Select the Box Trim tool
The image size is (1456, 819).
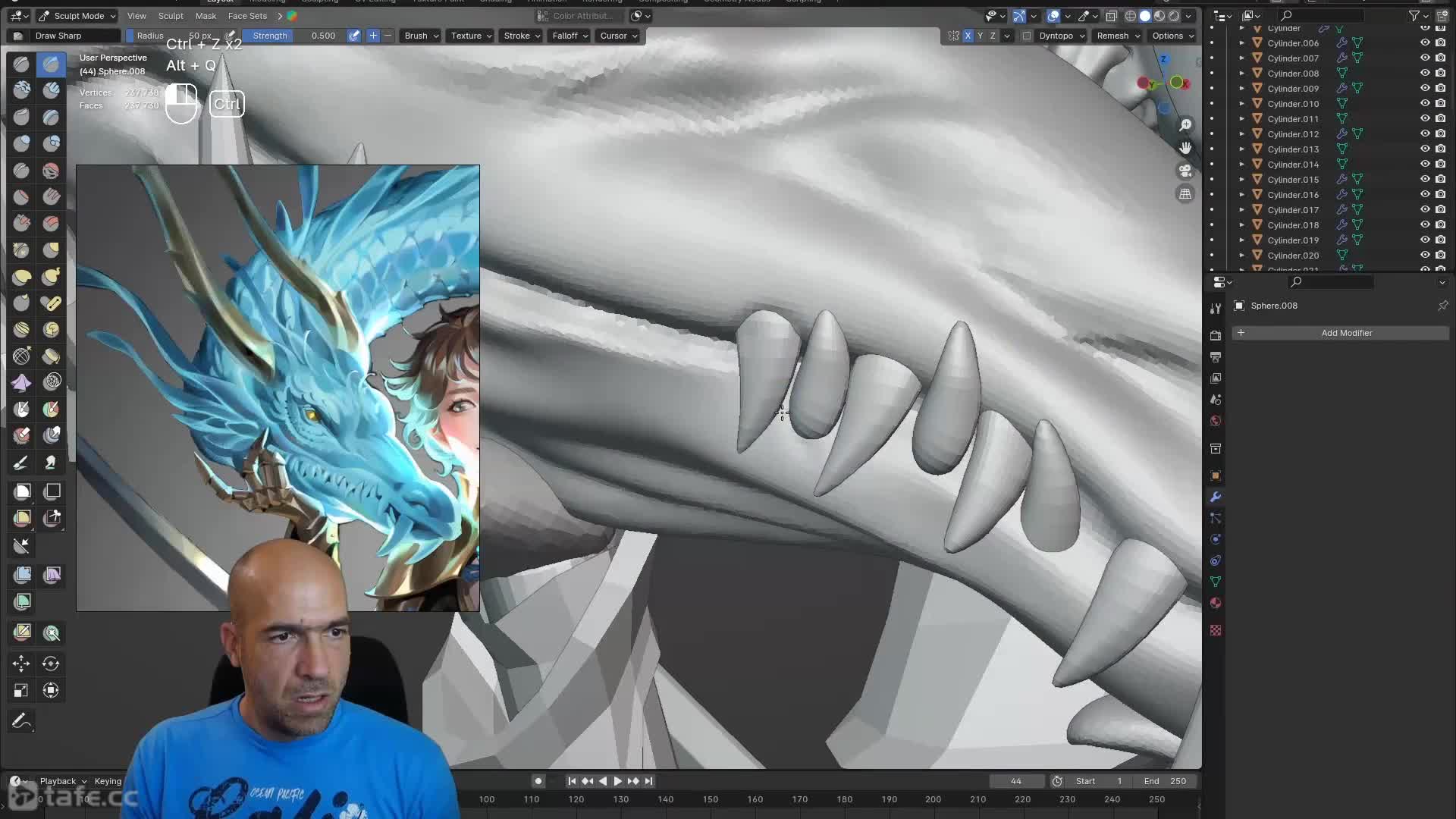click(x=51, y=518)
